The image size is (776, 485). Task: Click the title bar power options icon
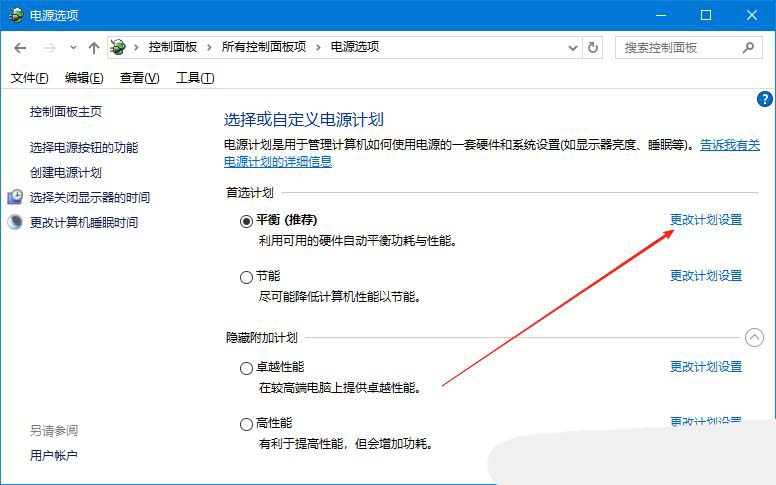tap(16, 15)
